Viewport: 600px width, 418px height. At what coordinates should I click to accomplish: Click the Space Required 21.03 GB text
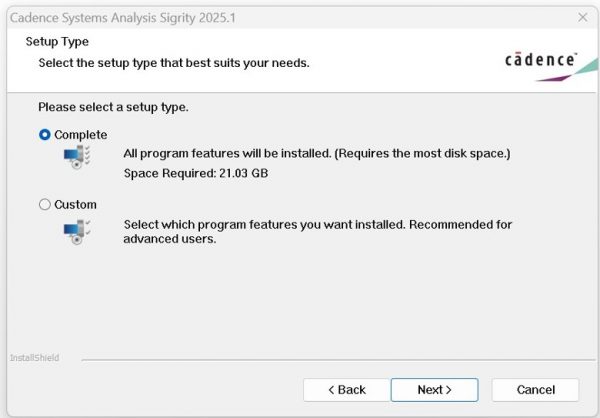tap(196, 173)
